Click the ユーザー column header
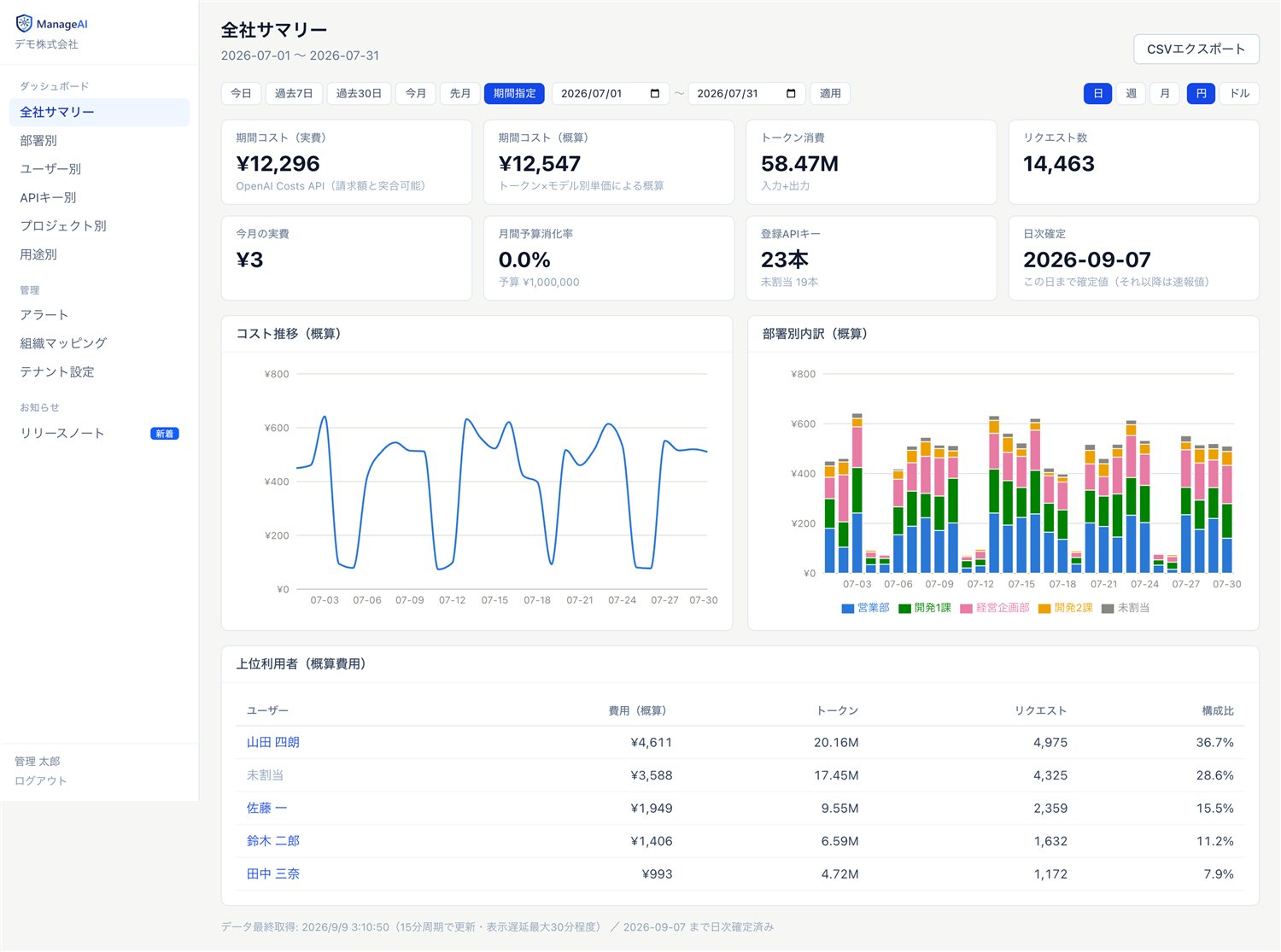1281x952 pixels. (267, 711)
